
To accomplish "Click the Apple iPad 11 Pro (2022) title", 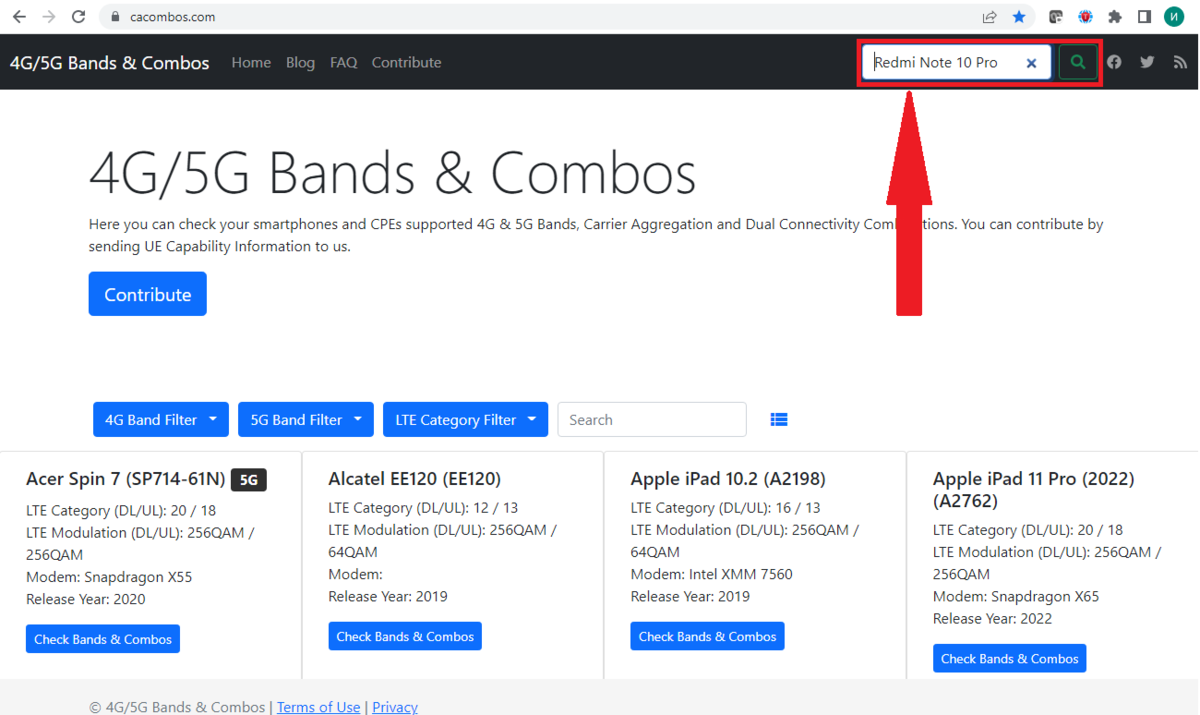I will (1034, 490).
